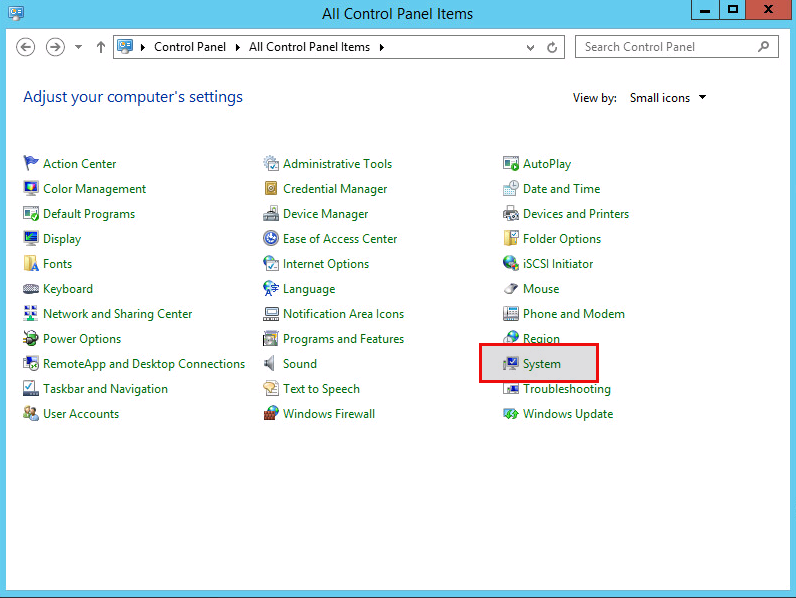The height and width of the screenshot is (598, 796).
Task: Expand the address bar history dropdown arrow
Action: tap(533, 47)
